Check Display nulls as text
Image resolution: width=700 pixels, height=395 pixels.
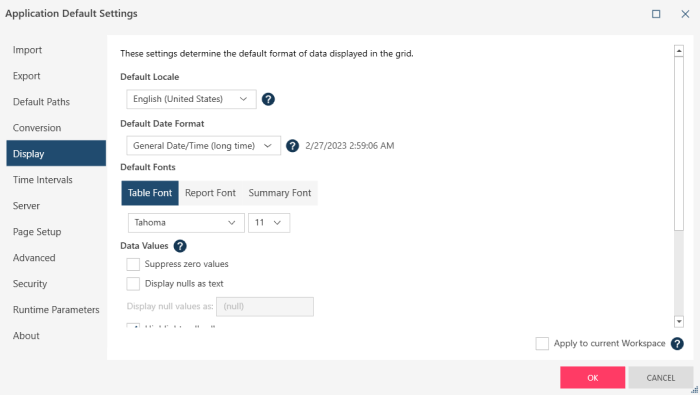coord(133,284)
